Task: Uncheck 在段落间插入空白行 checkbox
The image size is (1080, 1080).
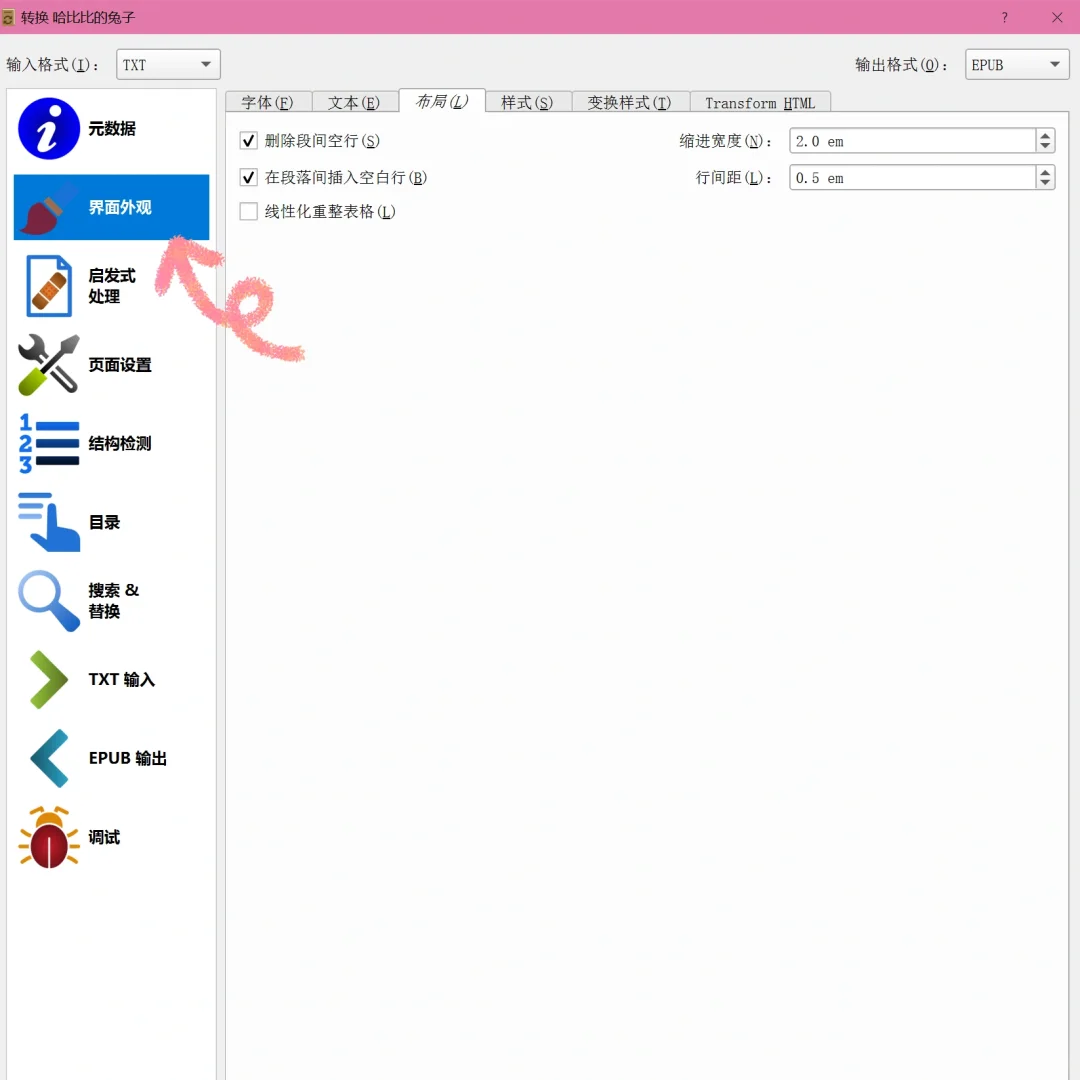Action: (248, 178)
